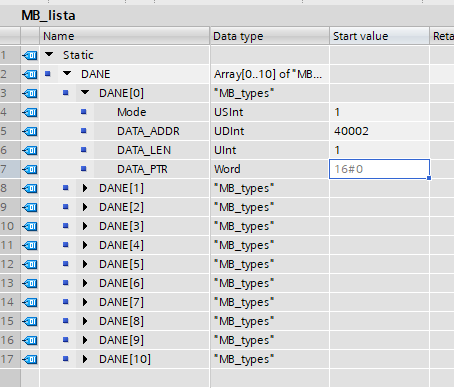
Task: Click the tag icon in the DANE[10] row
Action: pos(30,359)
